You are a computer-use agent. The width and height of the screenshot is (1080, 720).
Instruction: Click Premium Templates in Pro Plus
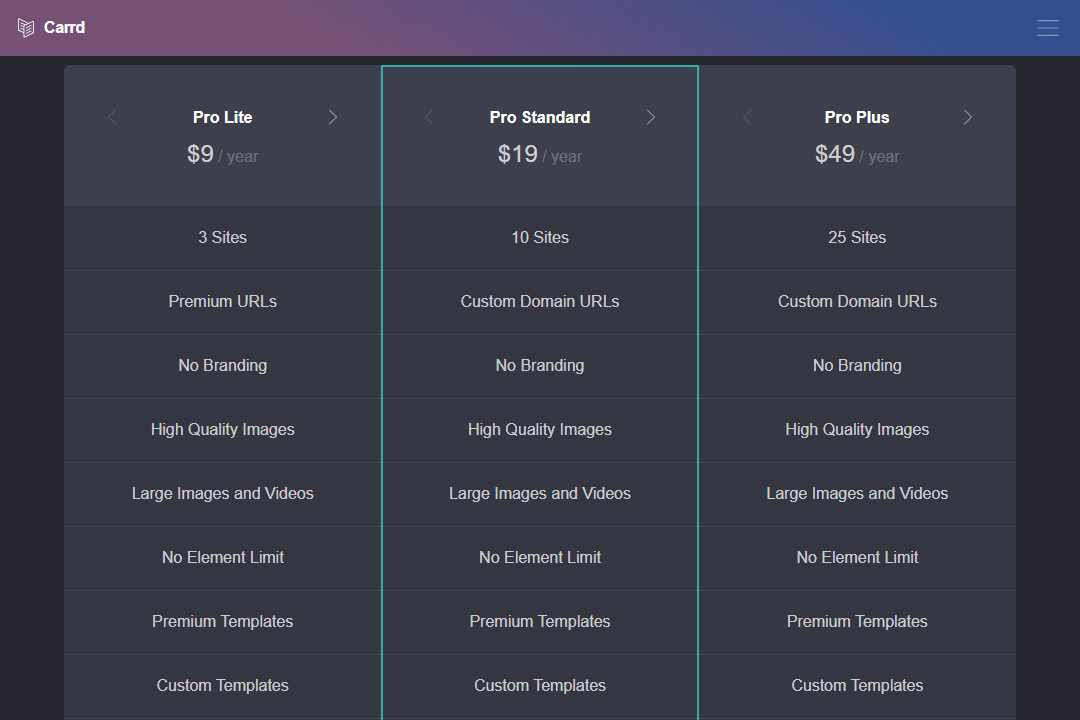(x=857, y=621)
